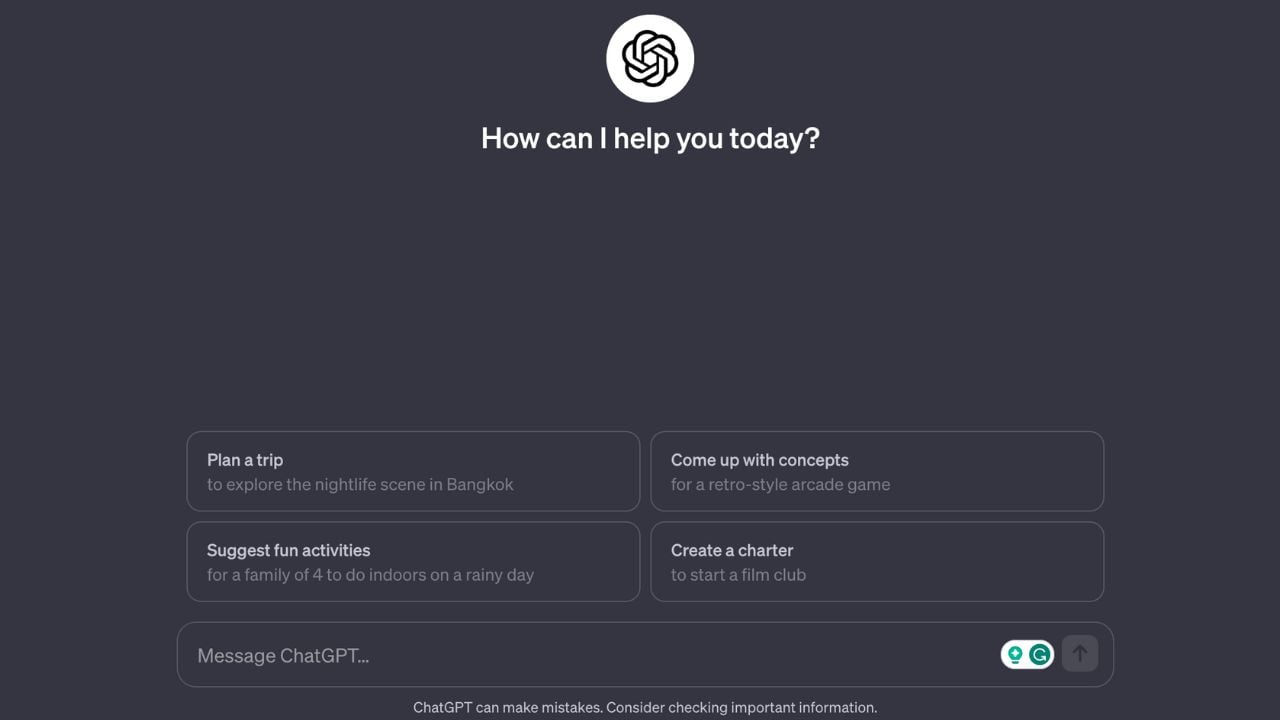Click the ChatGPT logo at the top
The image size is (1280, 720).
[x=650, y=58]
